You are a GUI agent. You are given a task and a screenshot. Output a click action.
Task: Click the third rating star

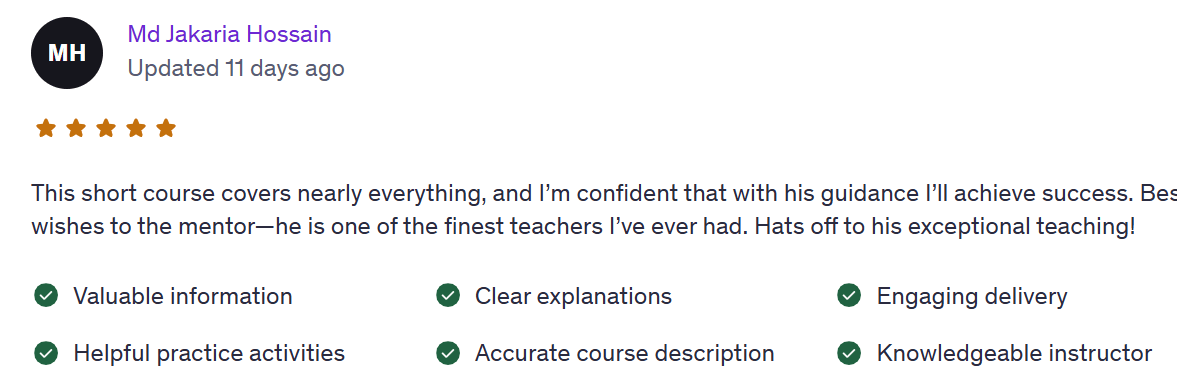click(106, 128)
